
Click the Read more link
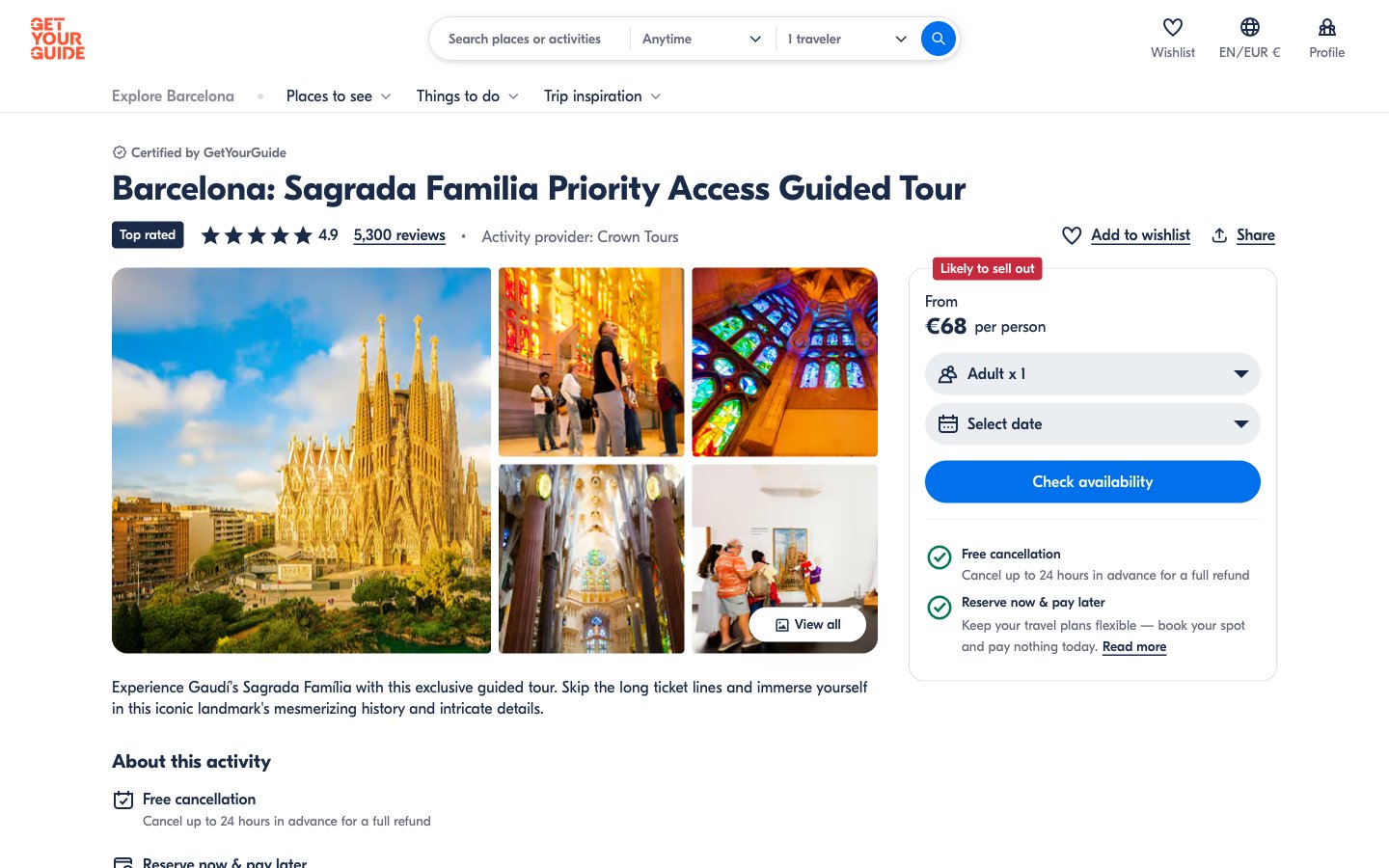[x=1133, y=647]
